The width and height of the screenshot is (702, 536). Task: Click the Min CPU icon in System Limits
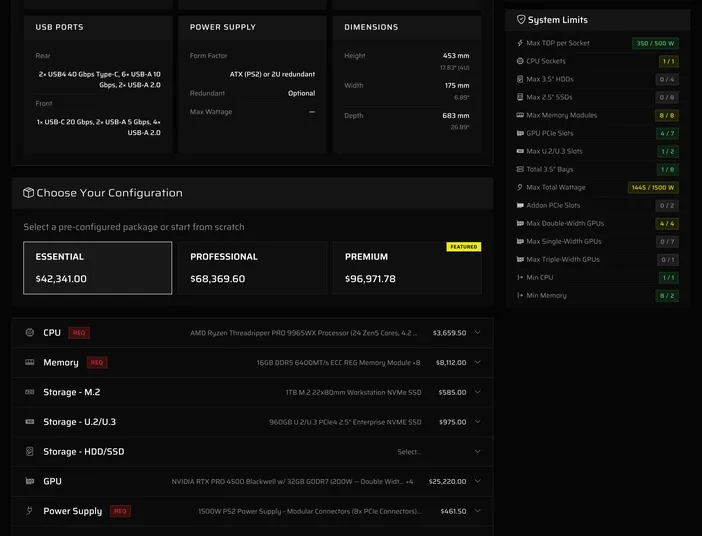[520, 277]
